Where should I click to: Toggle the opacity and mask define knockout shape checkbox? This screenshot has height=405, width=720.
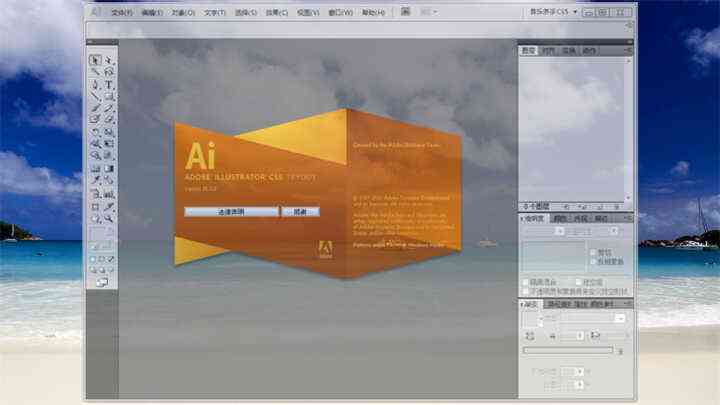(526, 291)
